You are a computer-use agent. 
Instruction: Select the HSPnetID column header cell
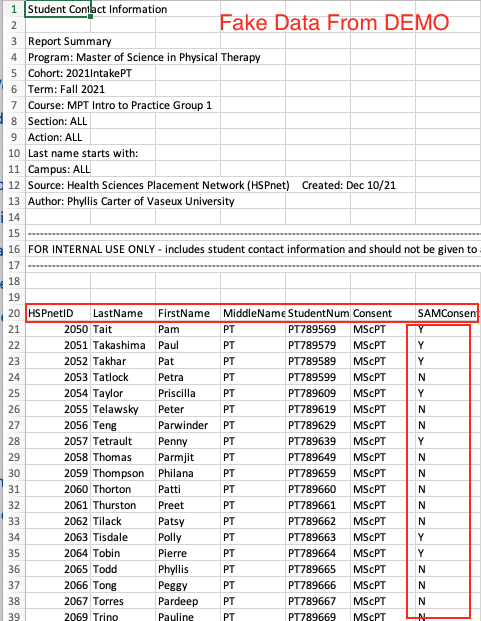58,313
